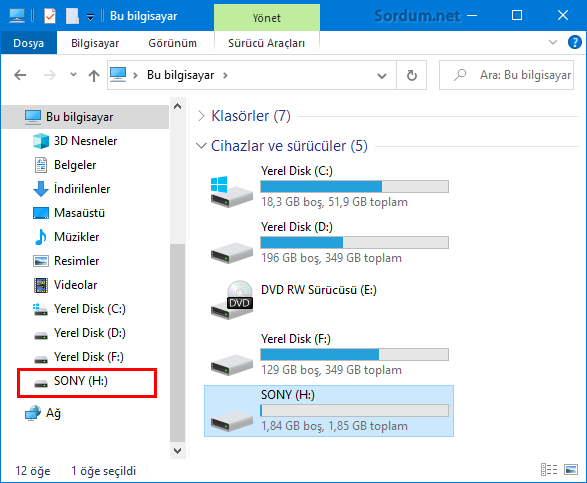
Task: Click the DVD RW Sürücüsü (E:) label
Action: (319, 290)
